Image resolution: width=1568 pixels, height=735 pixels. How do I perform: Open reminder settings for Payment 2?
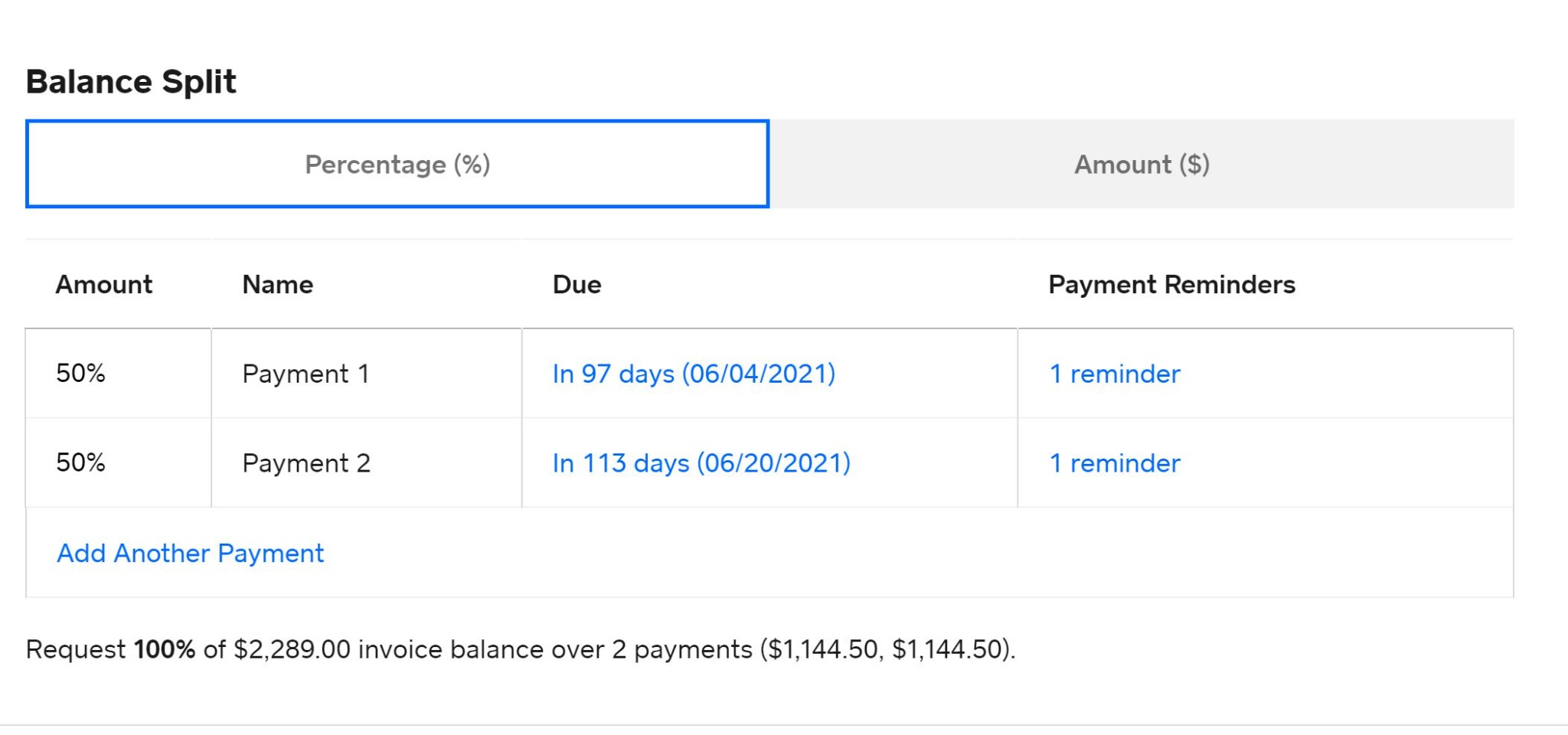pos(1115,462)
